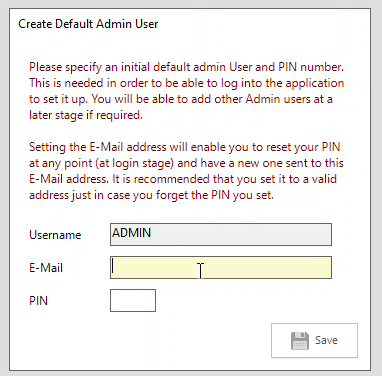Screen dimensions: 382x376
Task: Select the PIN entry box
Action: (133, 300)
